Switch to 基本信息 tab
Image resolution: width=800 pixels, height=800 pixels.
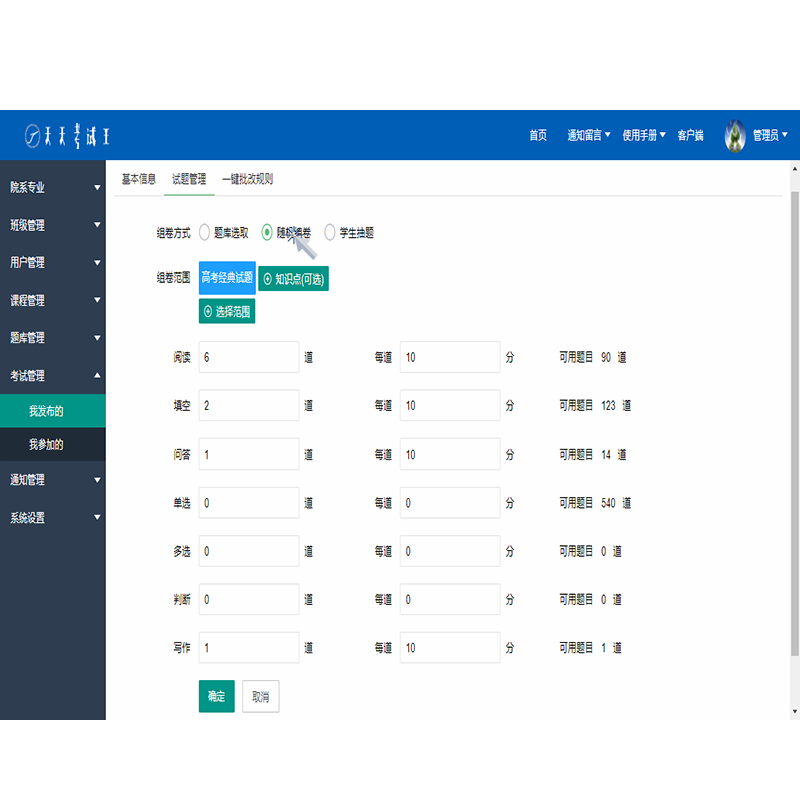coord(139,179)
